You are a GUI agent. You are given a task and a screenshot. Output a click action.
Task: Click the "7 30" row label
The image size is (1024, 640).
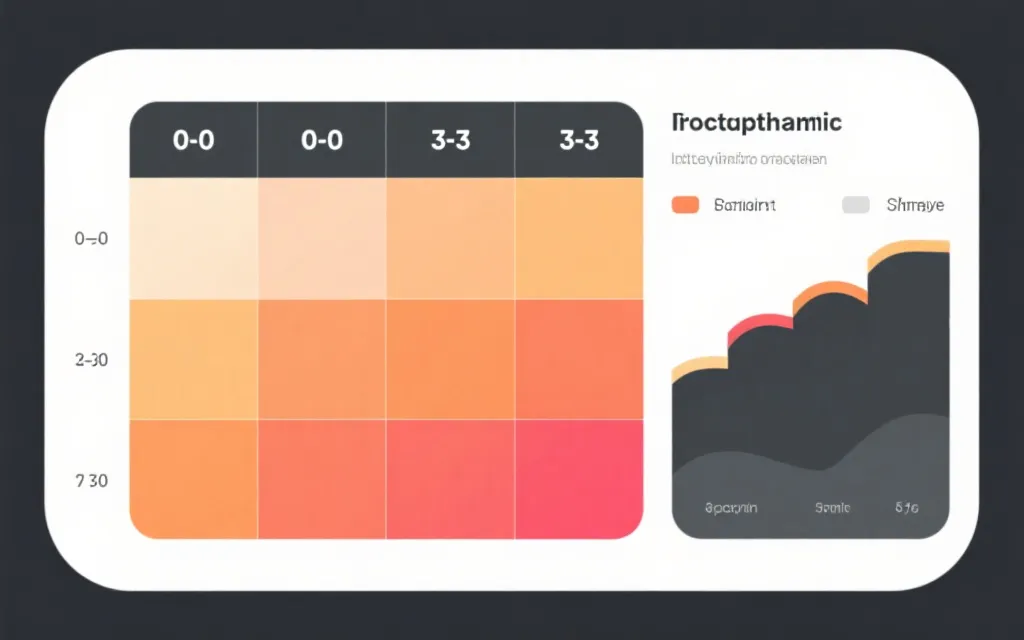(91, 481)
